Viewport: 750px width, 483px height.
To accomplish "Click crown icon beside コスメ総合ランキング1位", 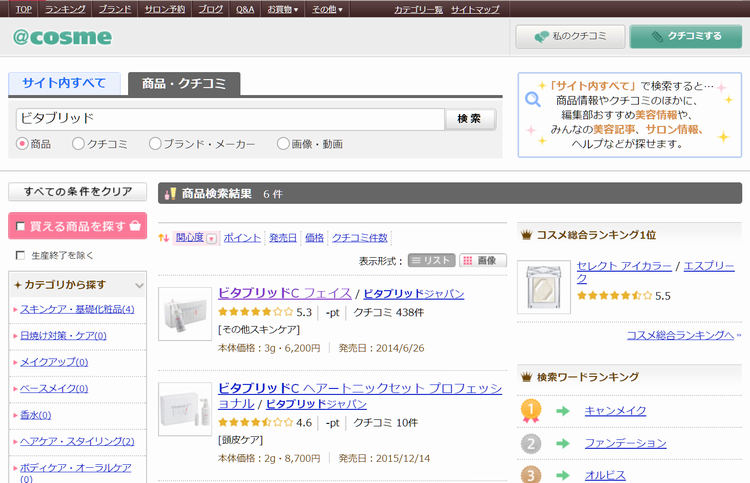I will [x=527, y=235].
